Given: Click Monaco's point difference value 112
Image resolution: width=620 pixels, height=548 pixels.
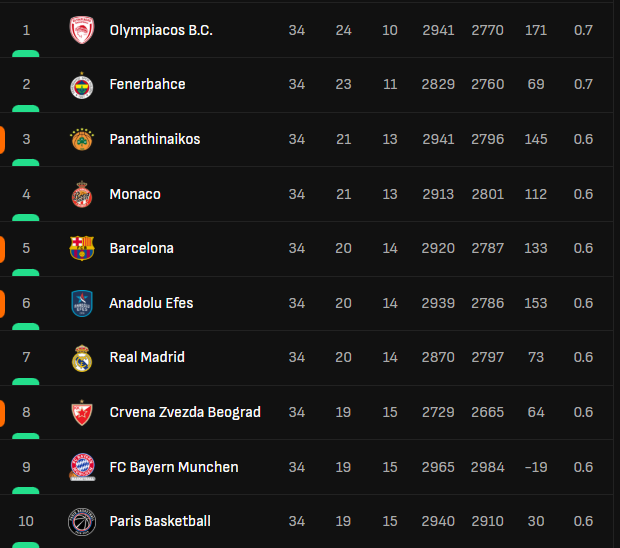Looking at the screenshot, I should 535,194.
